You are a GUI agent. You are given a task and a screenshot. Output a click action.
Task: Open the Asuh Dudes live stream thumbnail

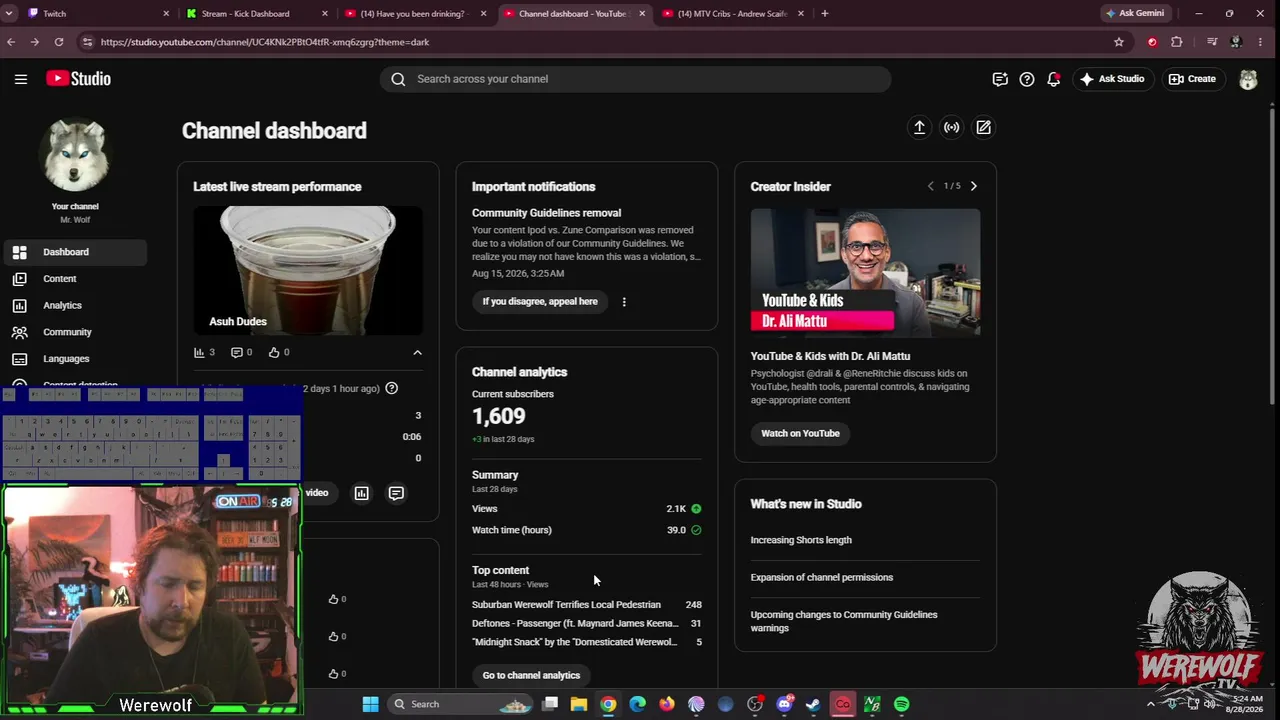point(308,270)
